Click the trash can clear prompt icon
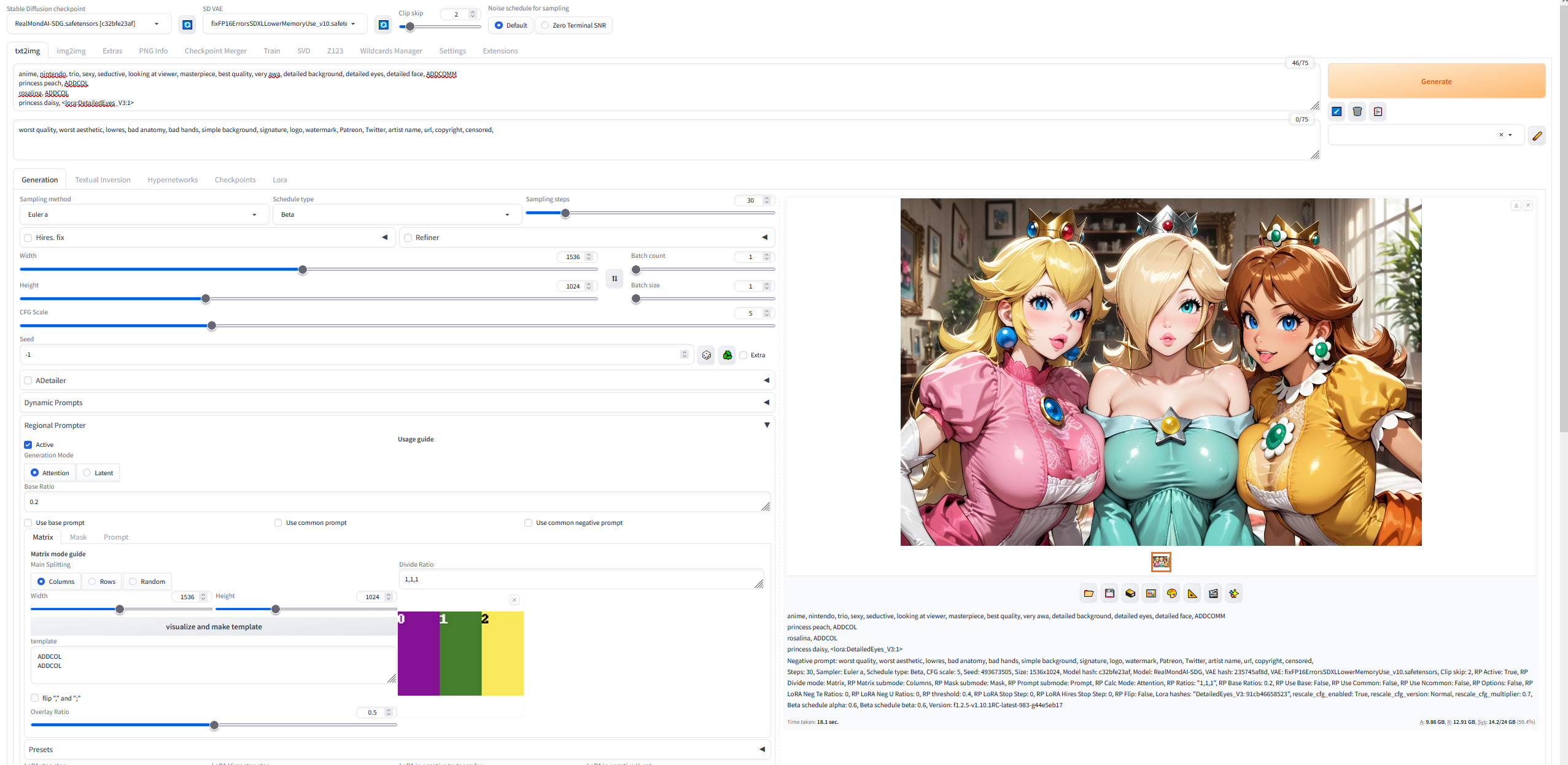 tap(1357, 112)
